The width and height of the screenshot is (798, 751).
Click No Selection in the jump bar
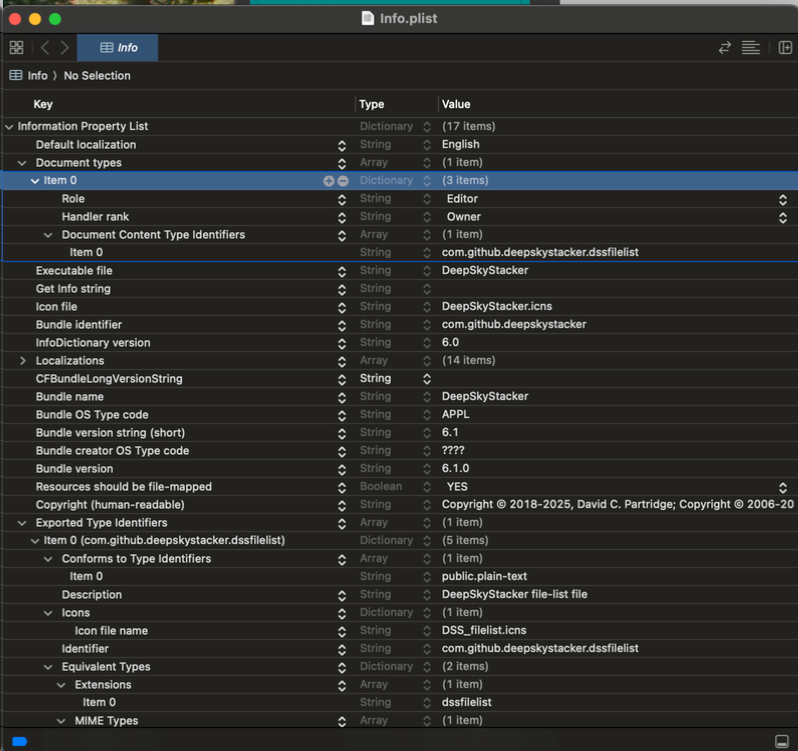97,76
